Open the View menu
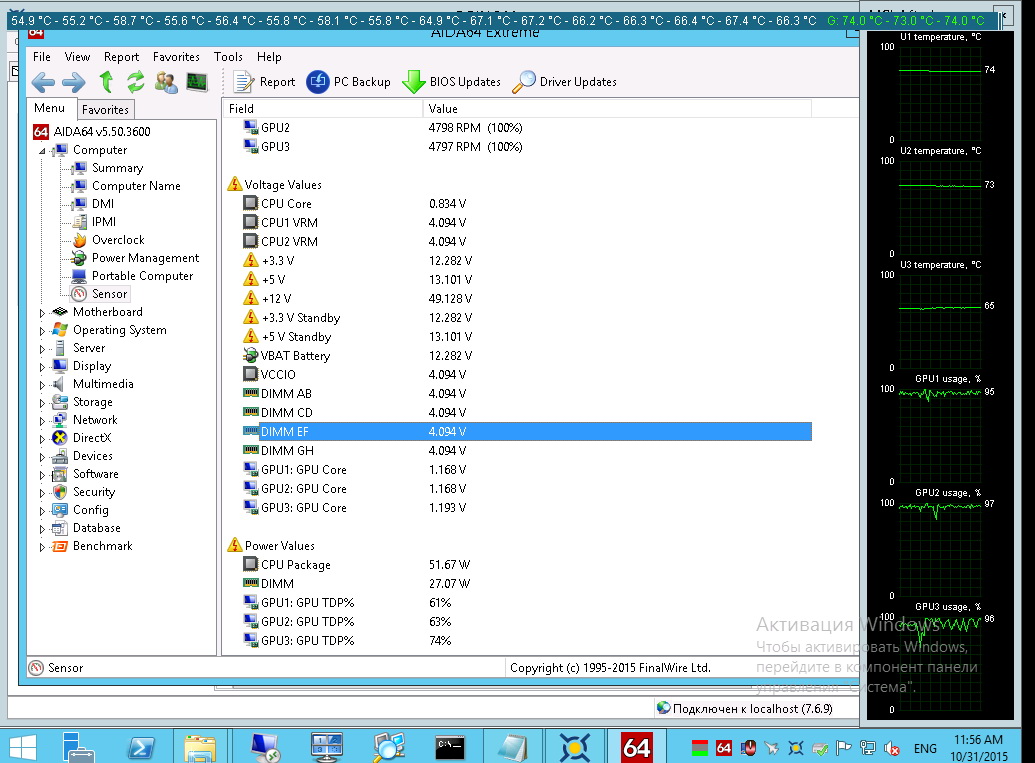Viewport: 1035px width, 763px height. click(x=77, y=57)
